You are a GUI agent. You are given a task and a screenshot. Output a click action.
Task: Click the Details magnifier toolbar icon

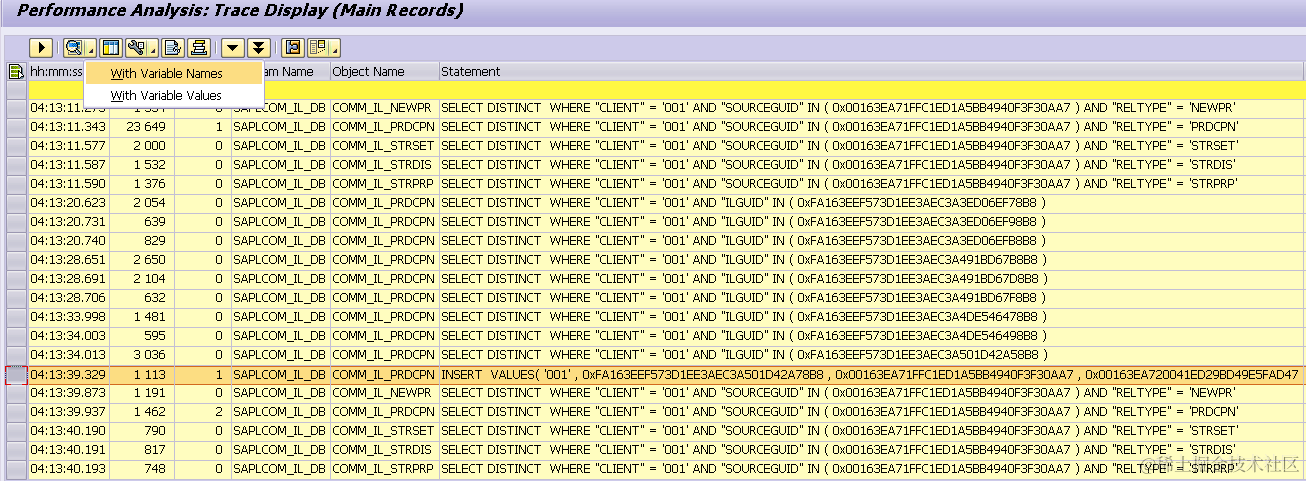pyautogui.click(x=74, y=48)
